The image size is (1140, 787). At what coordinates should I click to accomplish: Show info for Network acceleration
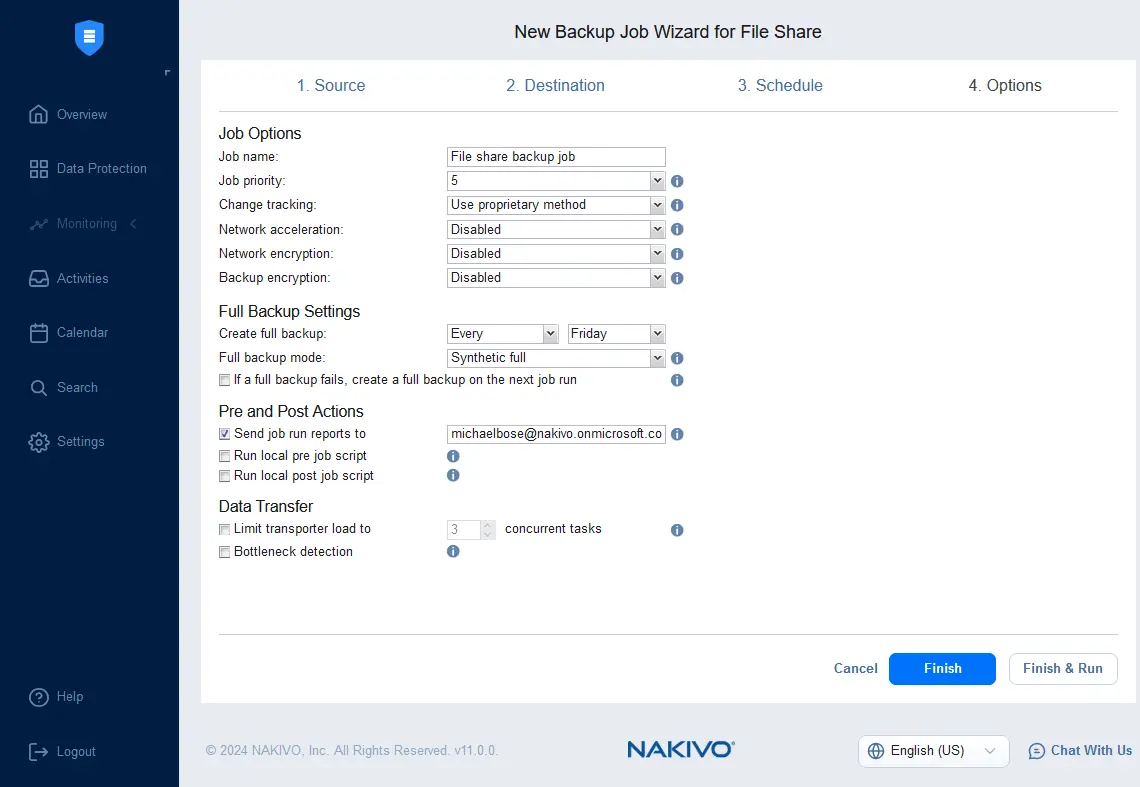tap(677, 229)
